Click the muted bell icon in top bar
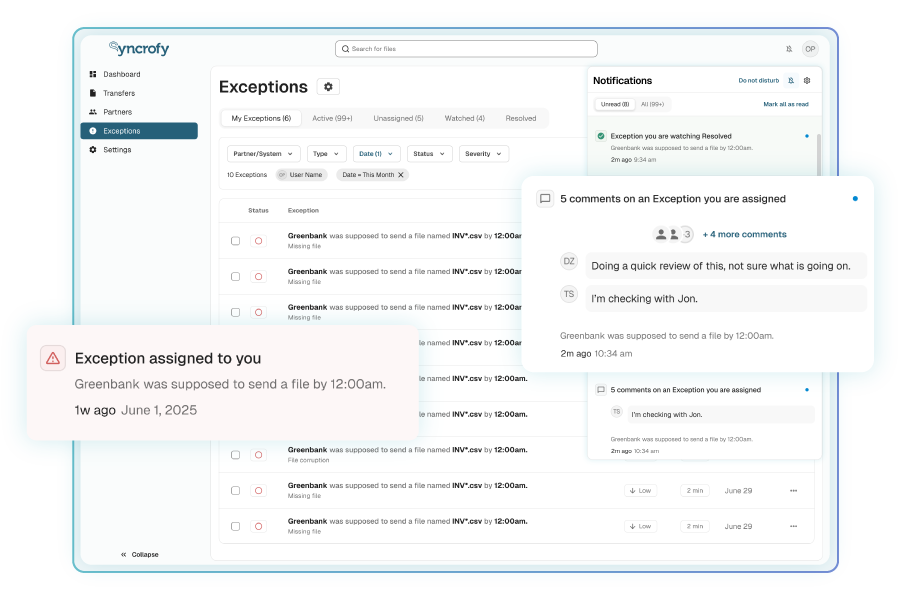This screenshot has width=898, height=600. (x=789, y=49)
